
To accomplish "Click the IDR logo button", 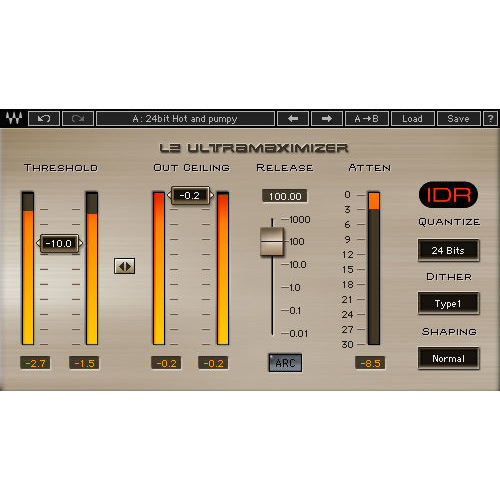I will (x=448, y=195).
